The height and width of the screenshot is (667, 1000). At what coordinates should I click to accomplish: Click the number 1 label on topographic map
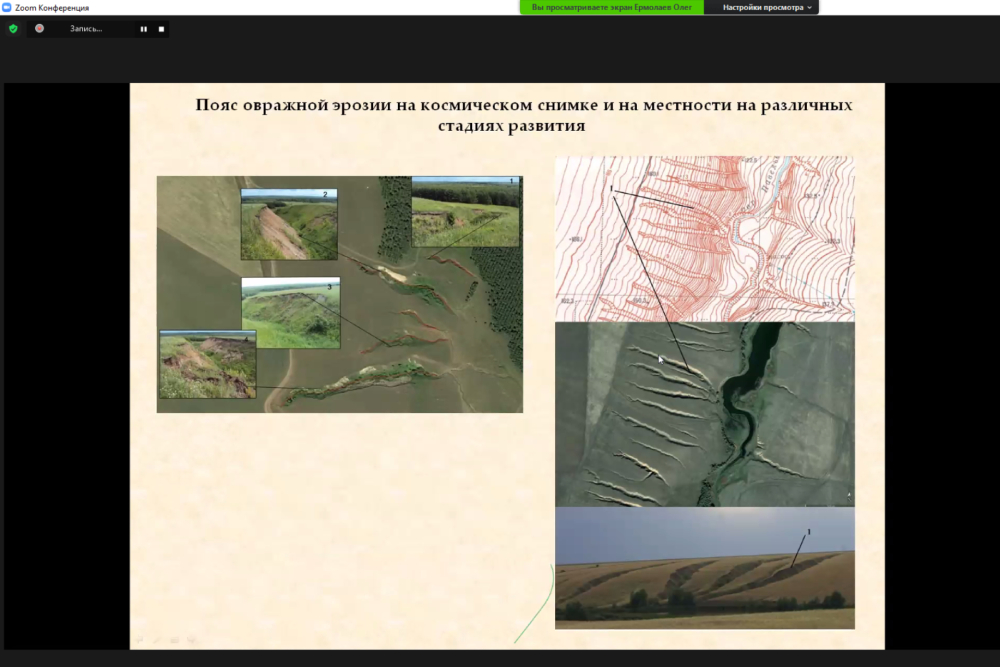click(611, 188)
